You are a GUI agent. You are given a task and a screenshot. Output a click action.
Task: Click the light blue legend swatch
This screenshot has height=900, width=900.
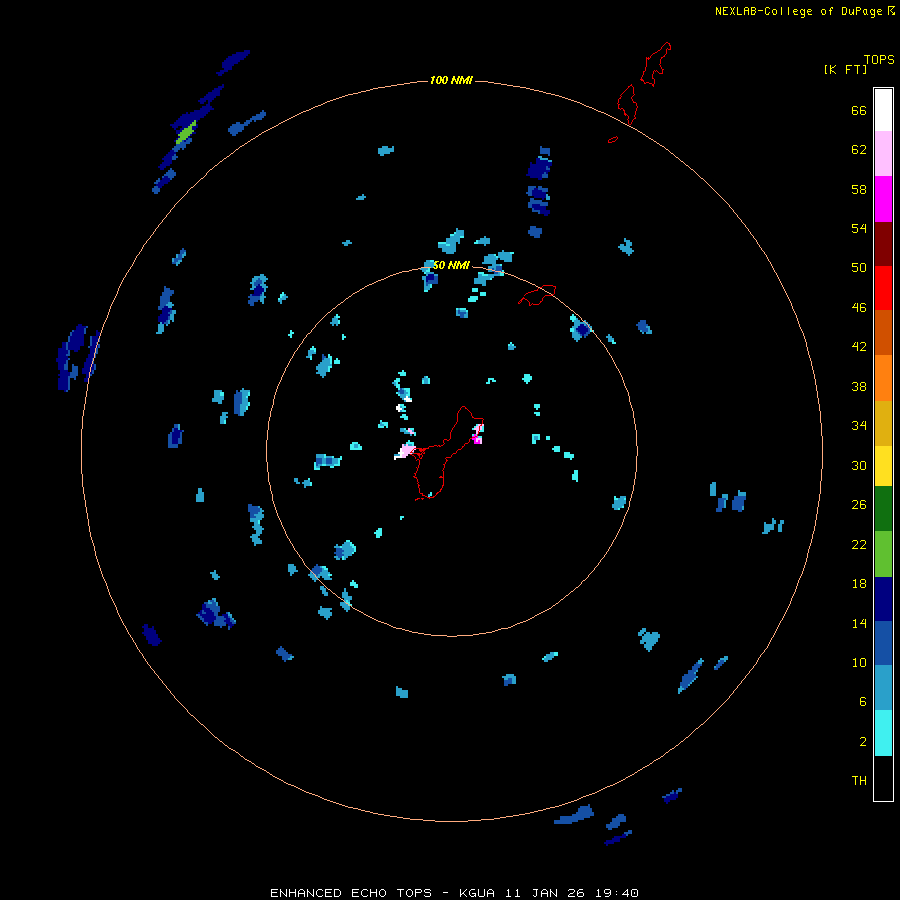pyautogui.click(x=883, y=687)
